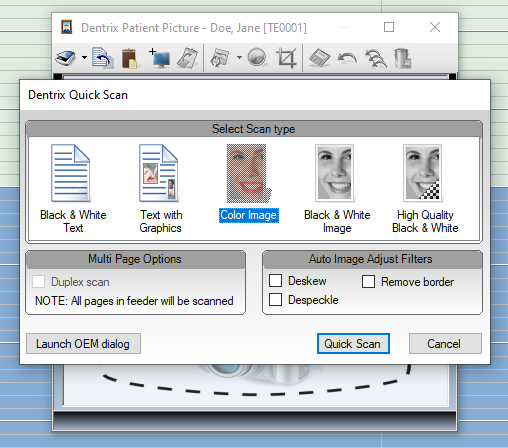Click the undo all changes icon

coord(376,58)
